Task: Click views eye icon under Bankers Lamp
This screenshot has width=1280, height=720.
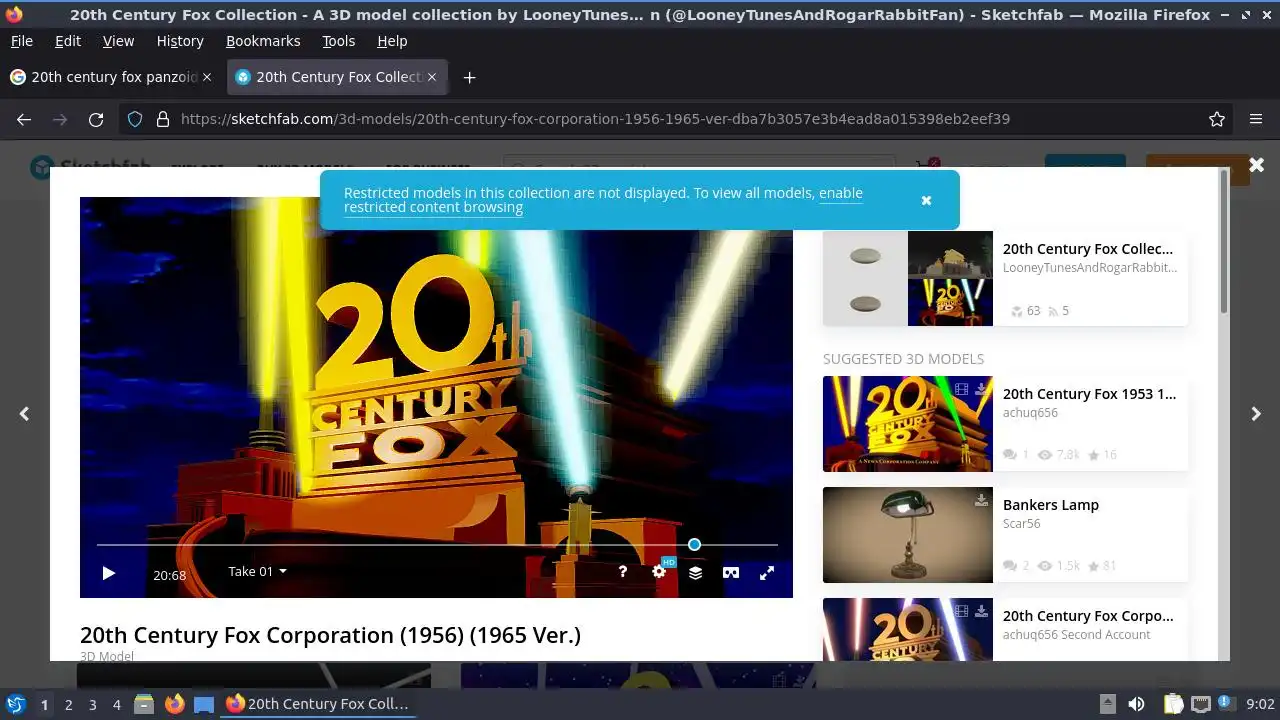Action: [1045, 565]
